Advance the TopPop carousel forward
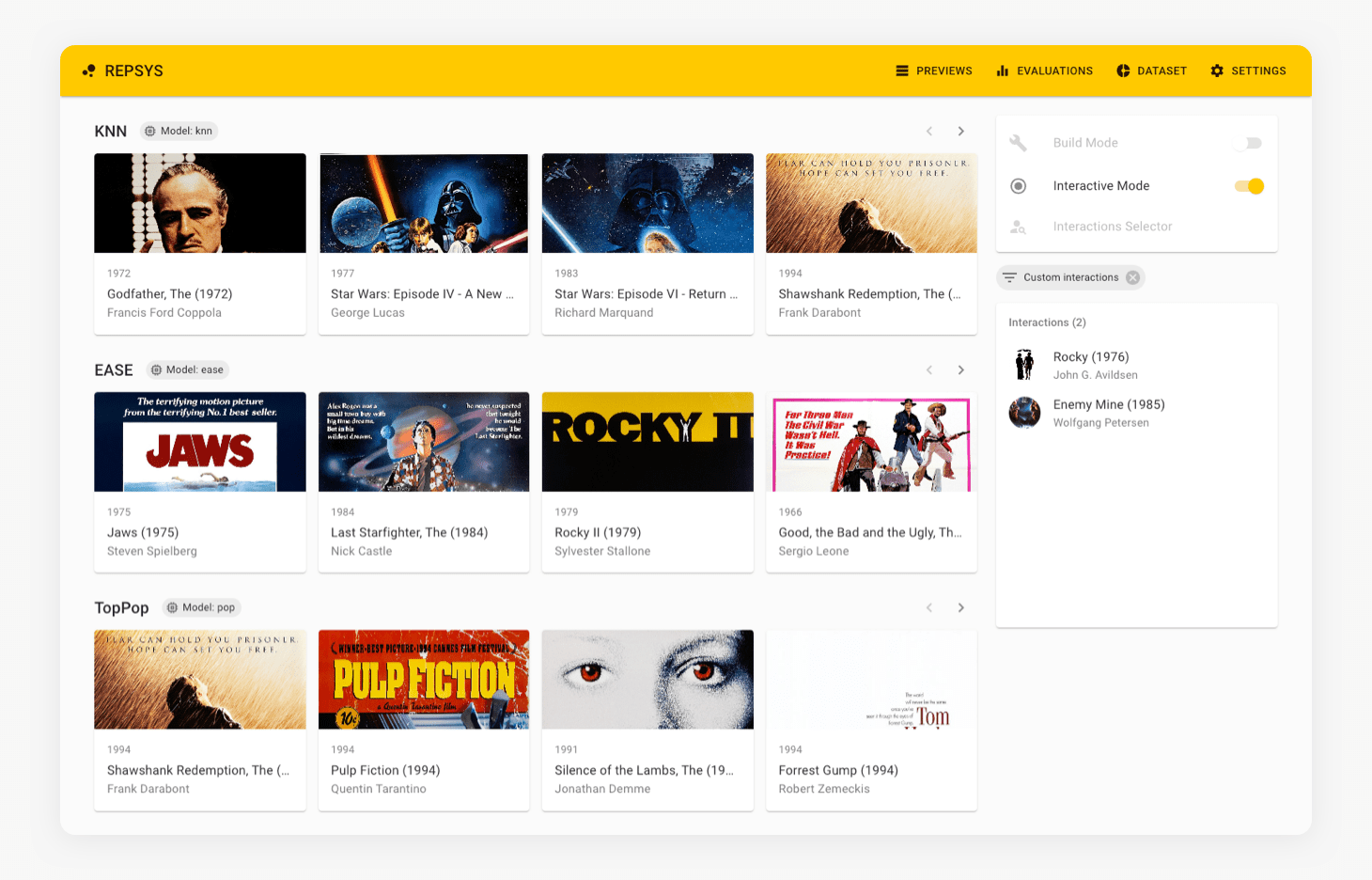This screenshot has height=880, width=1372. pos(960,608)
